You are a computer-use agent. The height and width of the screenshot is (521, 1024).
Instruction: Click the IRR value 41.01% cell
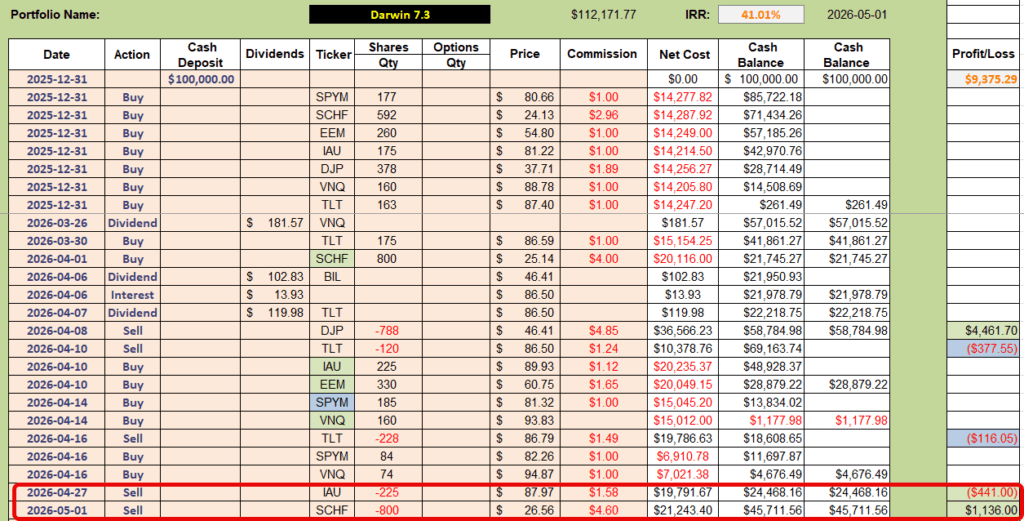pyautogui.click(x=761, y=14)
